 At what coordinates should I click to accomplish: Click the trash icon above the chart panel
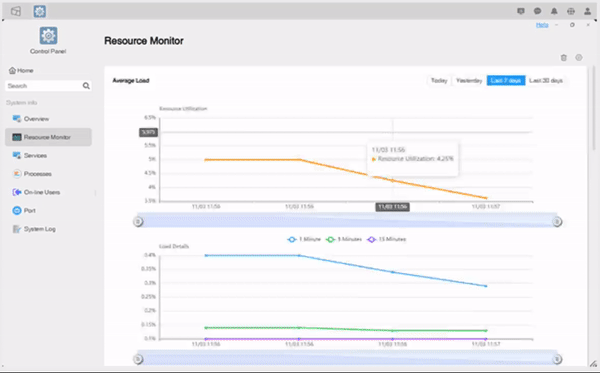pyautogui.click(x=563, y=57)
